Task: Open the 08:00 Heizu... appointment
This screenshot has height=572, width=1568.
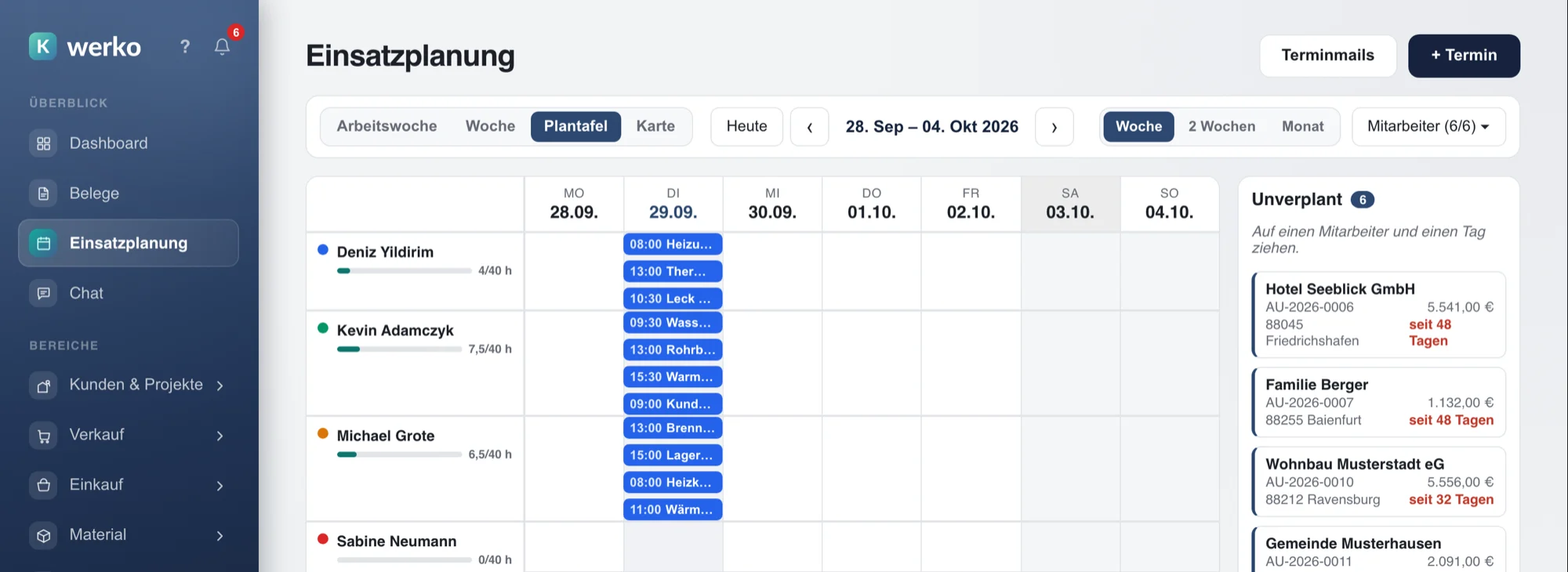Action: (x=673, y=244)
